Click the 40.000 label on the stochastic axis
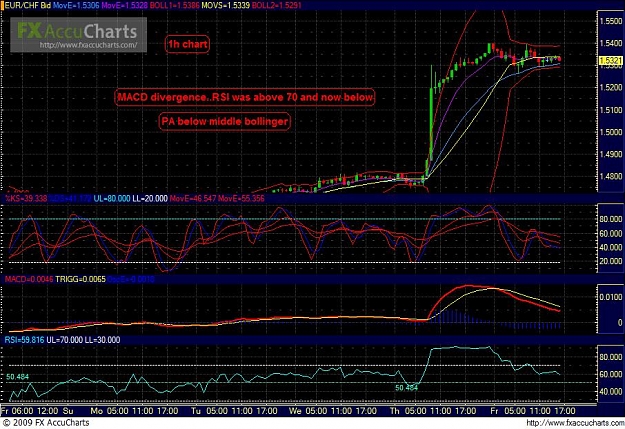The image size is (625, 429). click(x=611, y=248)
